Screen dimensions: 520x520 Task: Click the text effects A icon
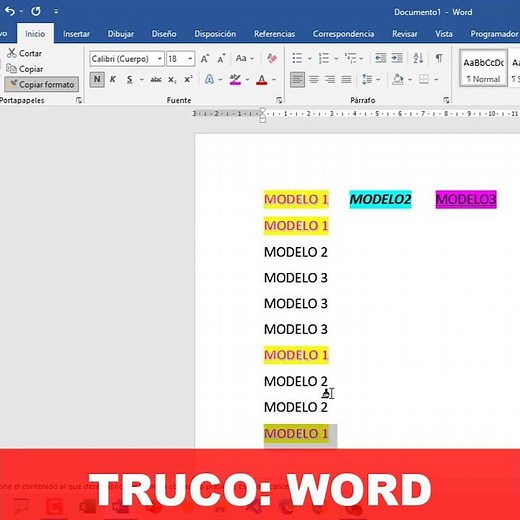209,79
